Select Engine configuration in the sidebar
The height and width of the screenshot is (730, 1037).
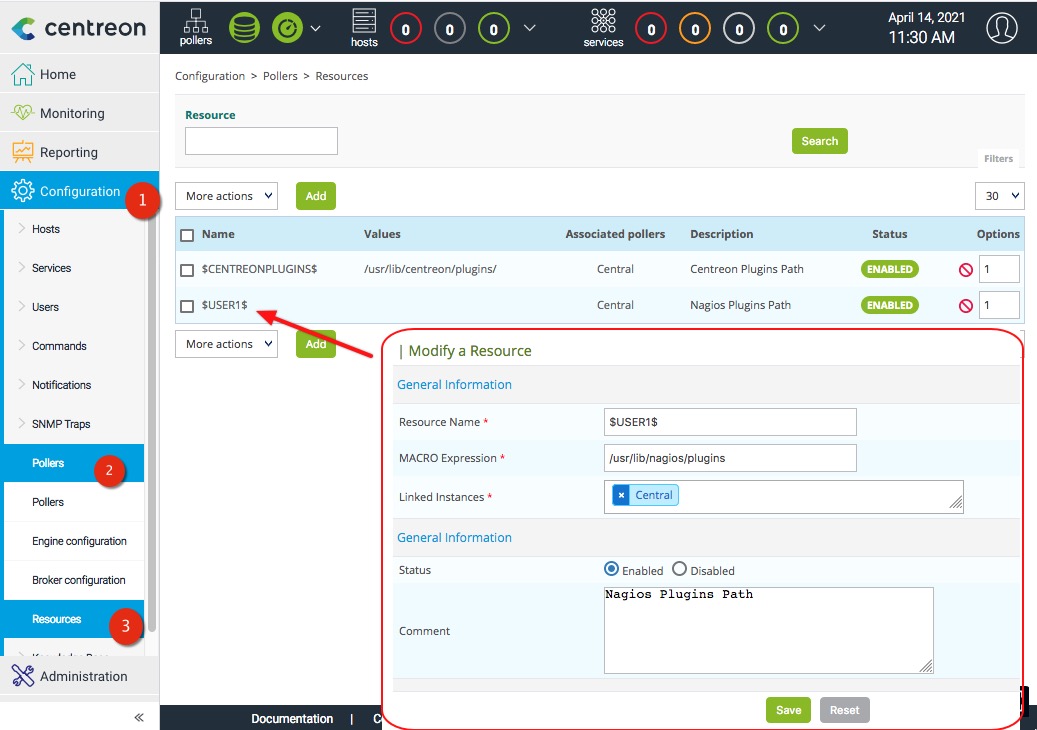point(79,541)
